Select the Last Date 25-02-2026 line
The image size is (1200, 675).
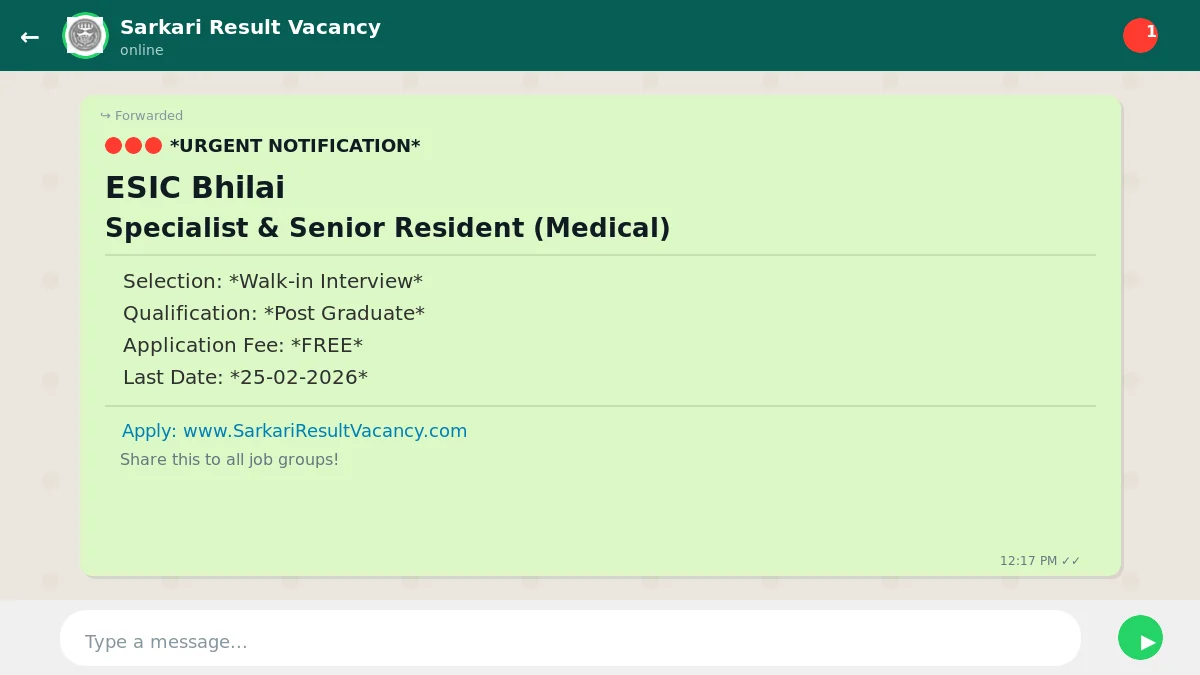point(245,377)
